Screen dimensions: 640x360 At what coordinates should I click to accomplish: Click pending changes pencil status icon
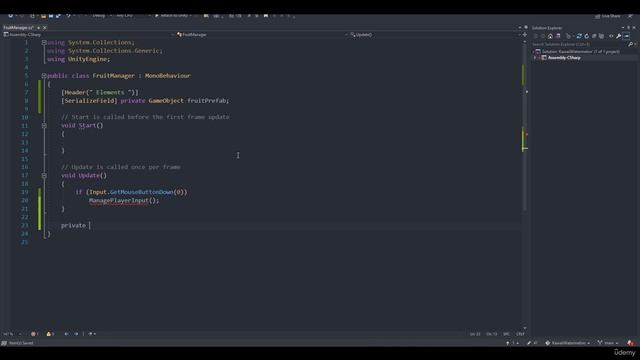(532, 343)
